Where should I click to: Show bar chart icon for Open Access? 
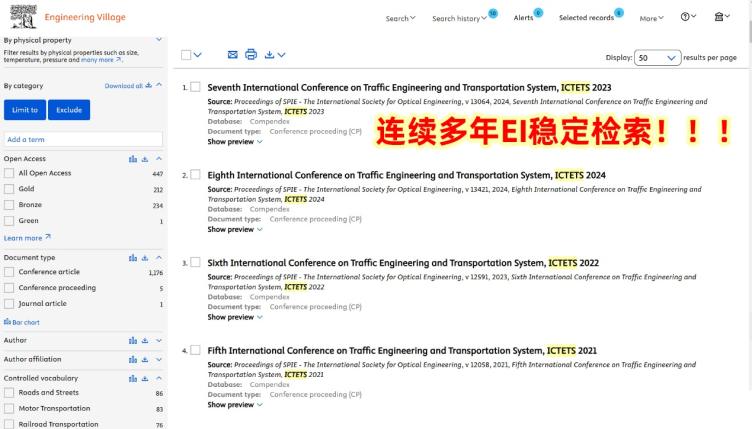coord(133,159)
